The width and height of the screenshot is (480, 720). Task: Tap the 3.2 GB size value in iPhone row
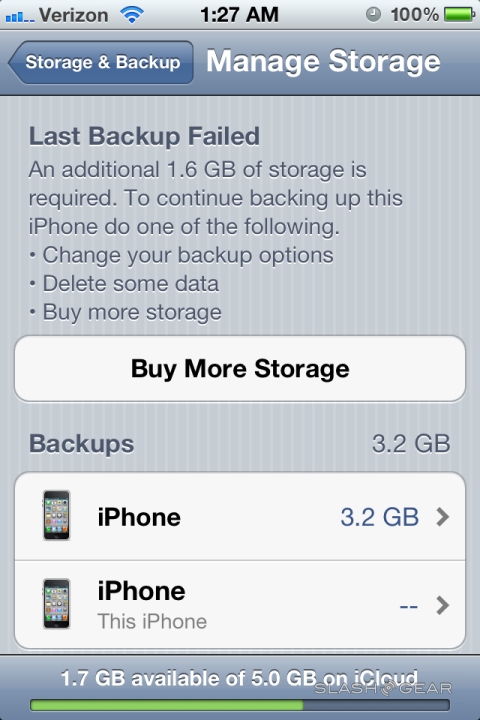click(x=379, y=517)
